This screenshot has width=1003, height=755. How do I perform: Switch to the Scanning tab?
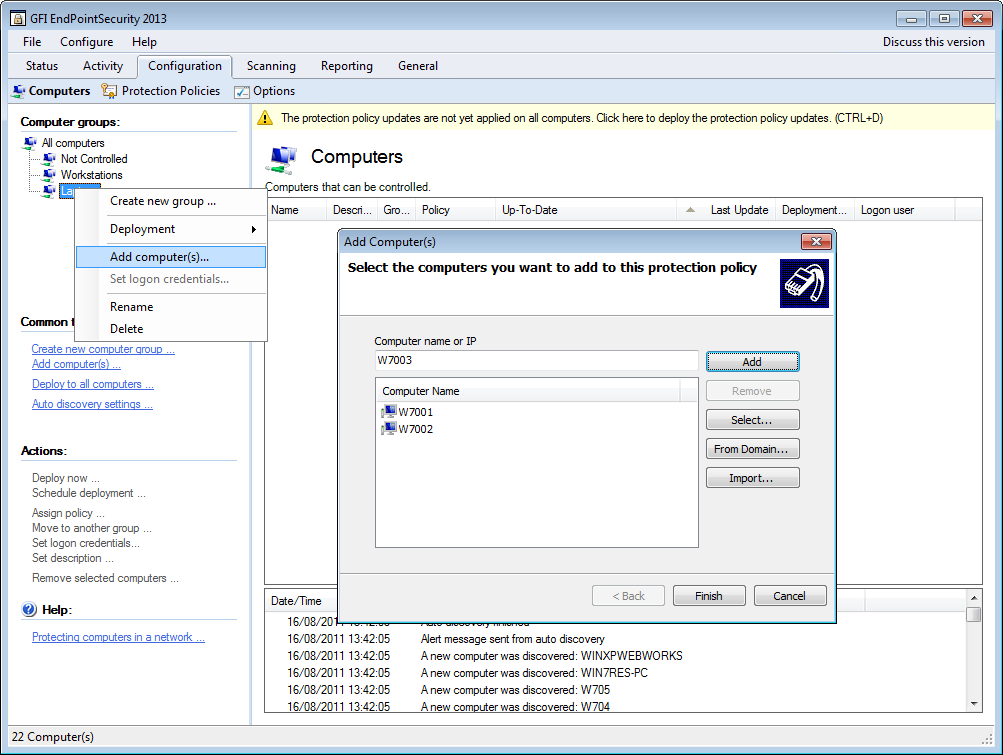[271, 66]
